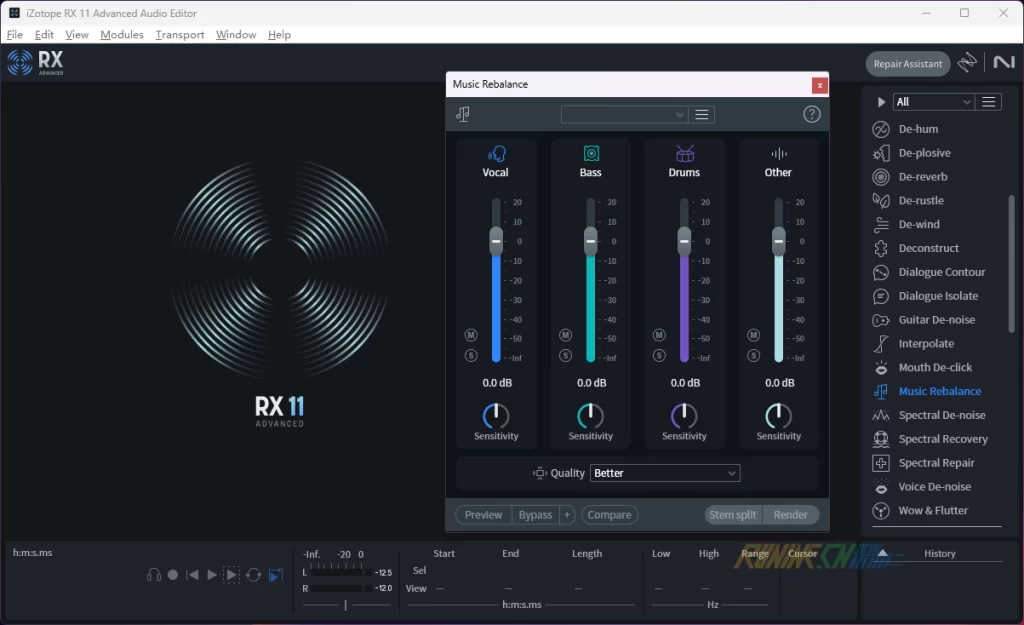
Task: Expand the All module filter dropdown
Action: click(x=934, y=102)
